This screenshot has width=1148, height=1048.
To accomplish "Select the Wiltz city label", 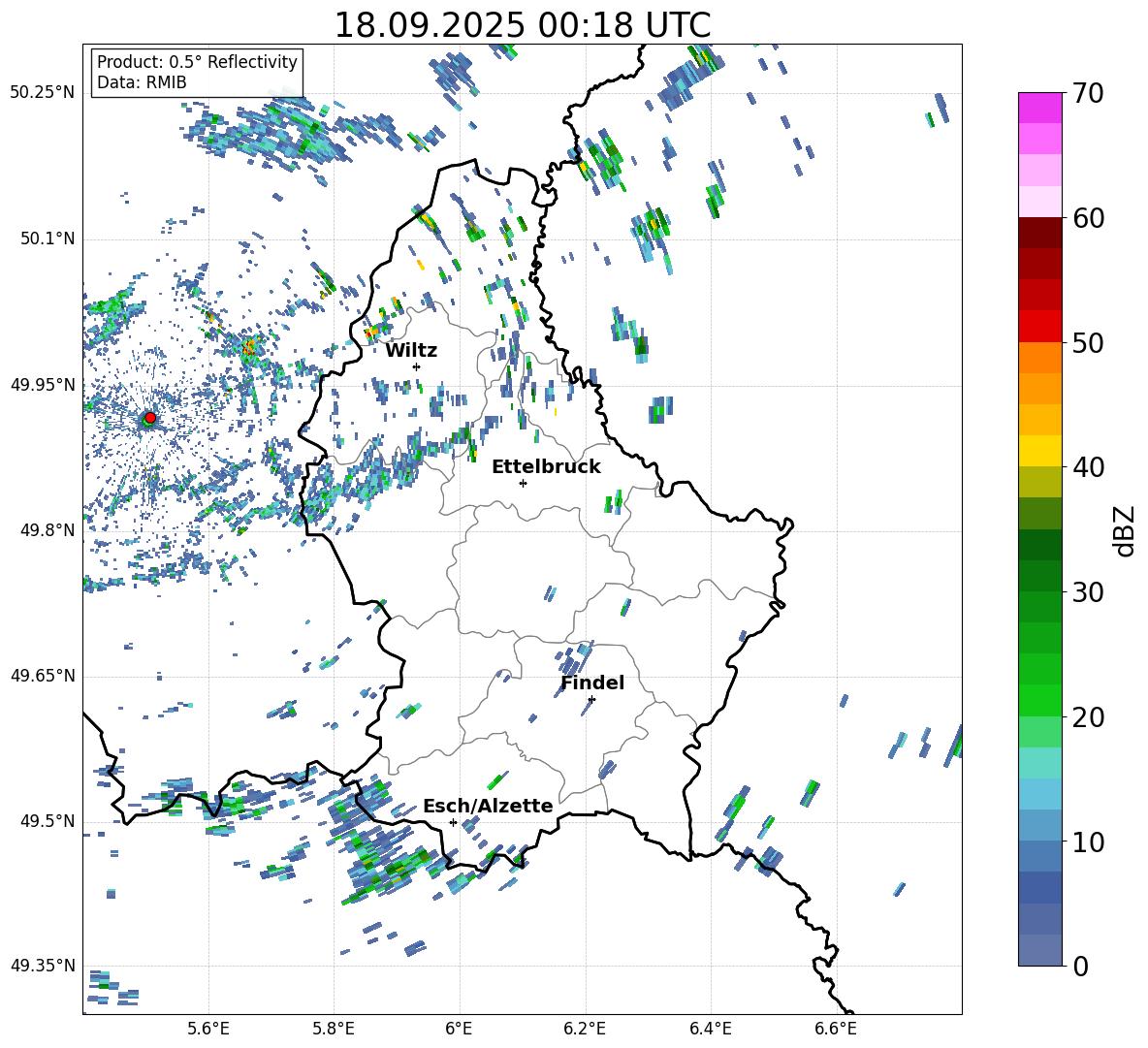I will 411,351.
